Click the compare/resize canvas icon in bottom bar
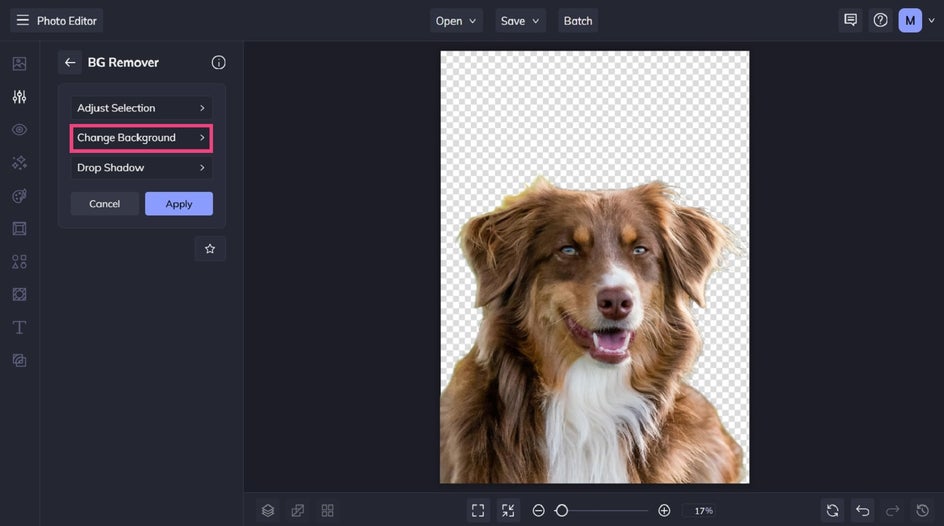The image size is (944, 526). [x=297, y=510]
